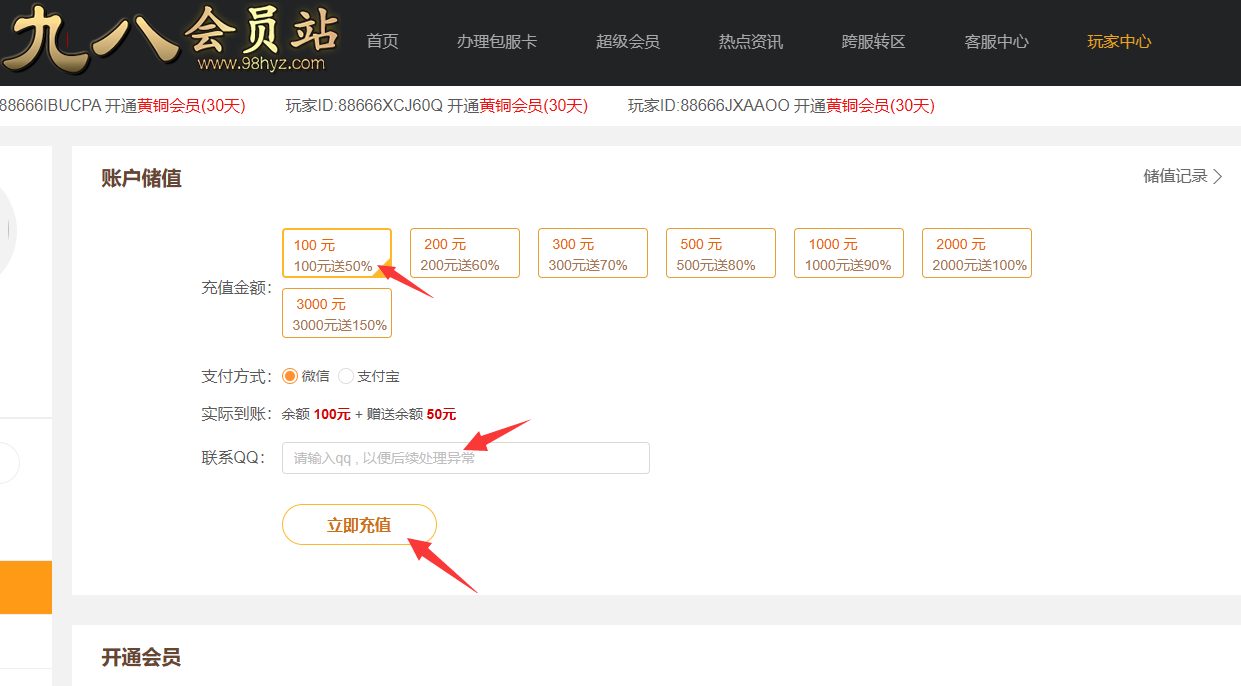Select 500 元 recharge tier

coord(720,254)
